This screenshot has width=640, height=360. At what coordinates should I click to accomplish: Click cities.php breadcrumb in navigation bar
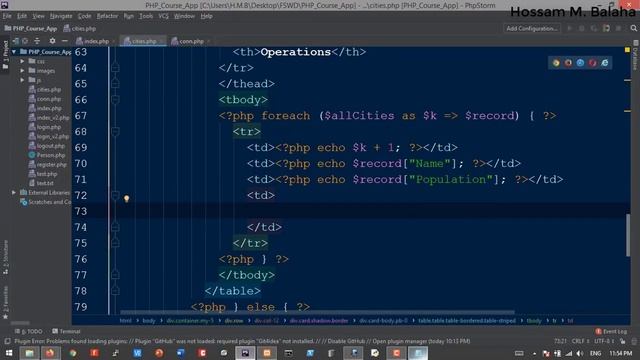(x=80, y=29)
